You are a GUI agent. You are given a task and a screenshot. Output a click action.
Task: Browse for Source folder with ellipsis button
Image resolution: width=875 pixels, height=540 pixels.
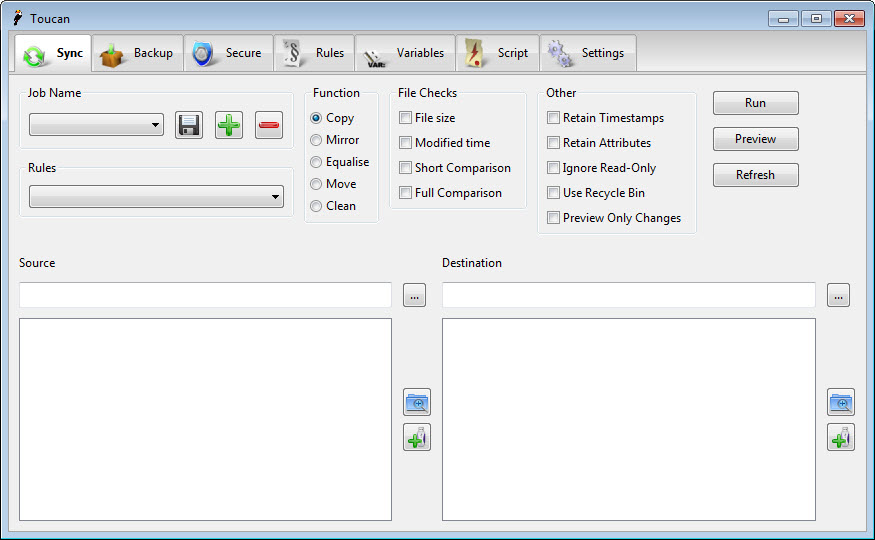click(415, 295)
